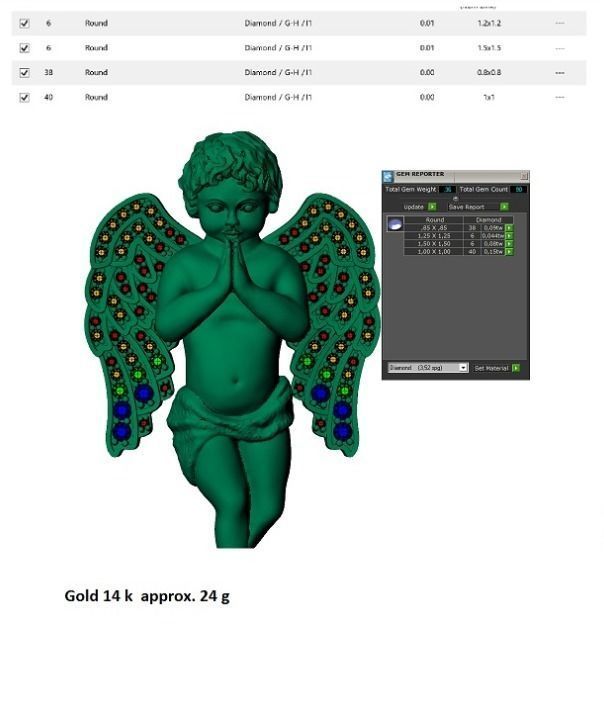The width and height of the screenshot is (604, 715).
Task: Click the 1,50 X 1,50 size cell
Action: (x=434, y=244)
